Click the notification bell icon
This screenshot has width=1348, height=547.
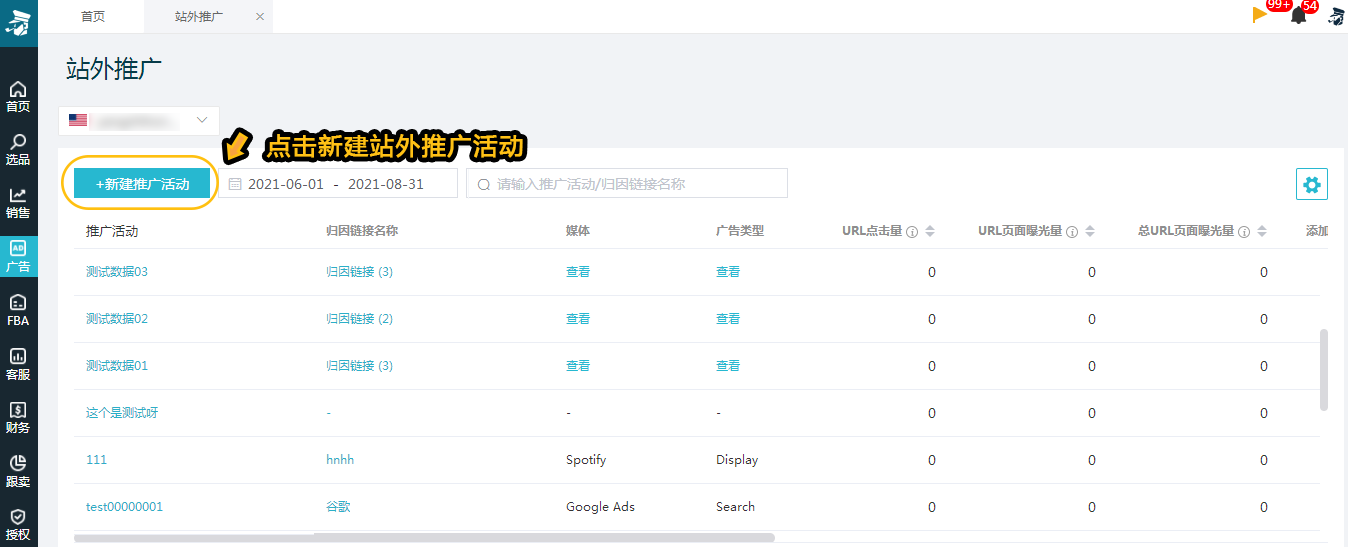pos(1298,15)
